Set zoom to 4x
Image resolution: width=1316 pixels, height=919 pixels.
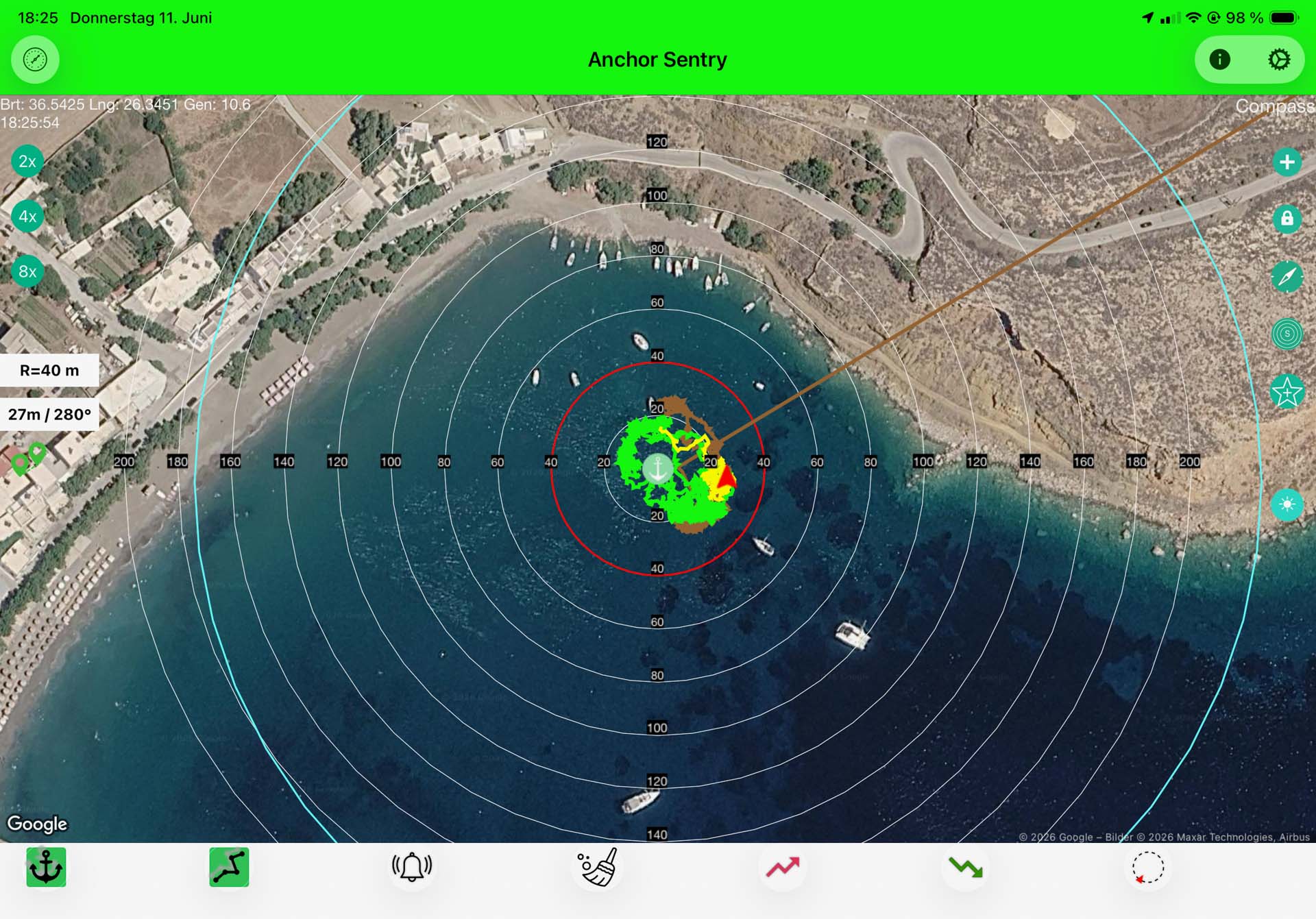[x=27, y=217]
